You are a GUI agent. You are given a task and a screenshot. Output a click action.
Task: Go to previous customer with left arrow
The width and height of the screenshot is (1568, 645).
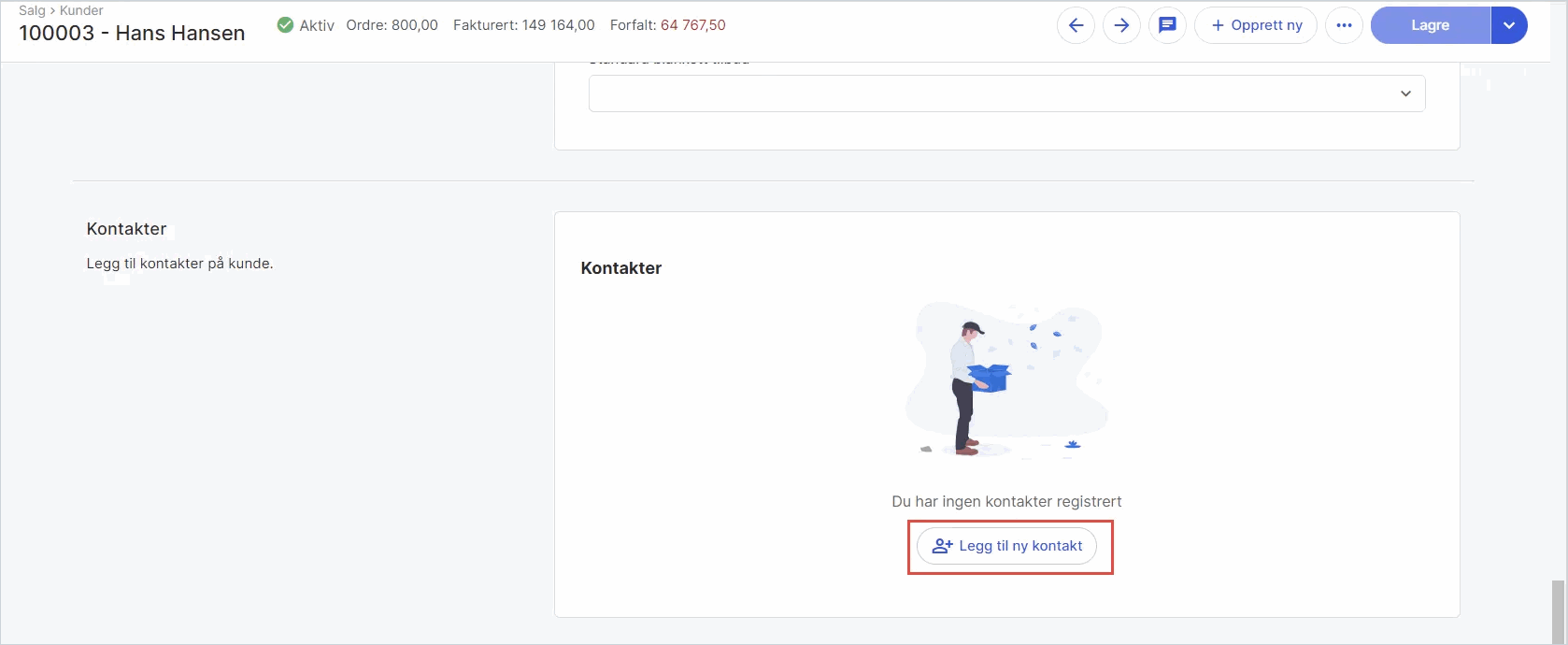[1076, 25]
